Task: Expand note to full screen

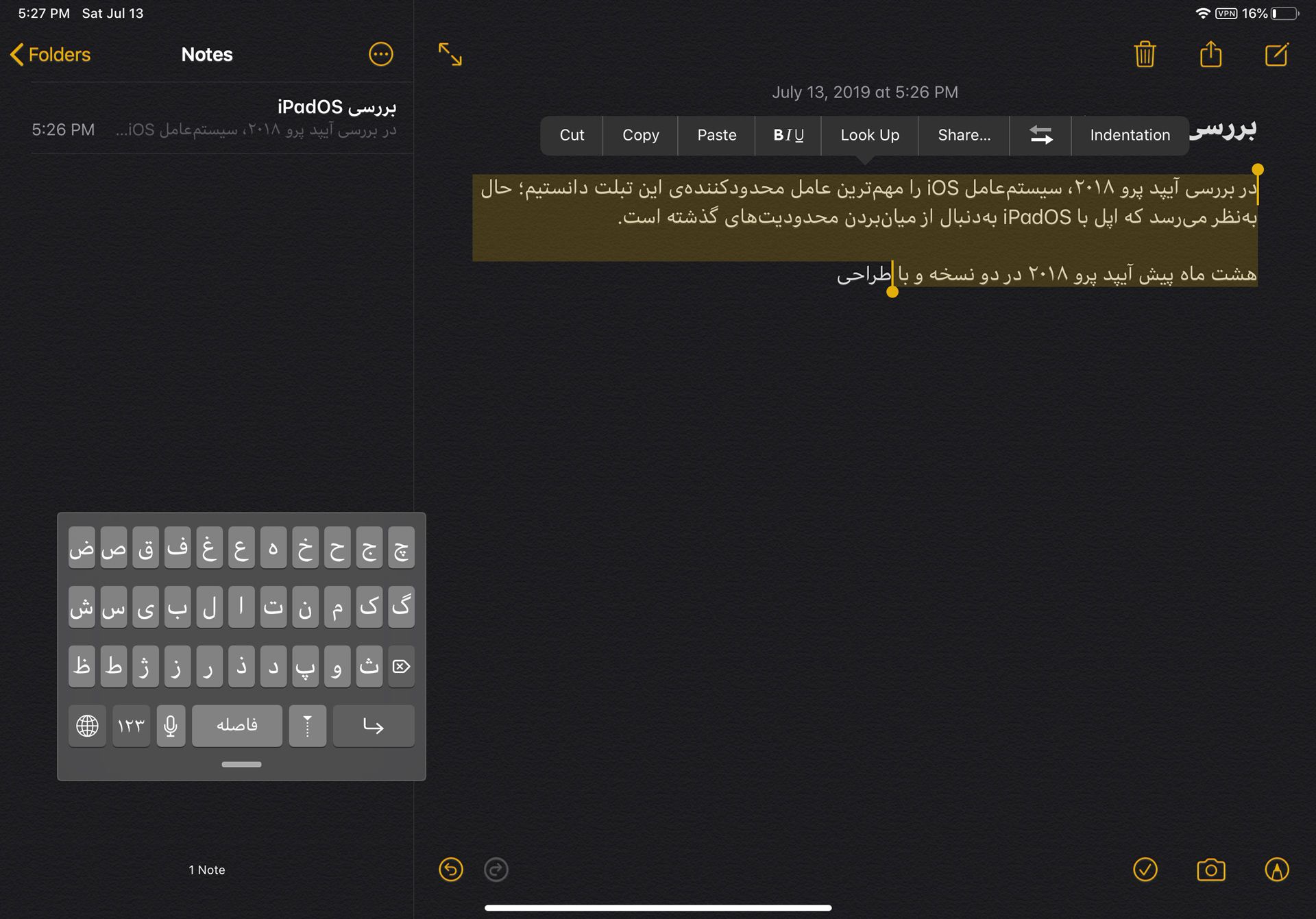Action: click(450, 54)
